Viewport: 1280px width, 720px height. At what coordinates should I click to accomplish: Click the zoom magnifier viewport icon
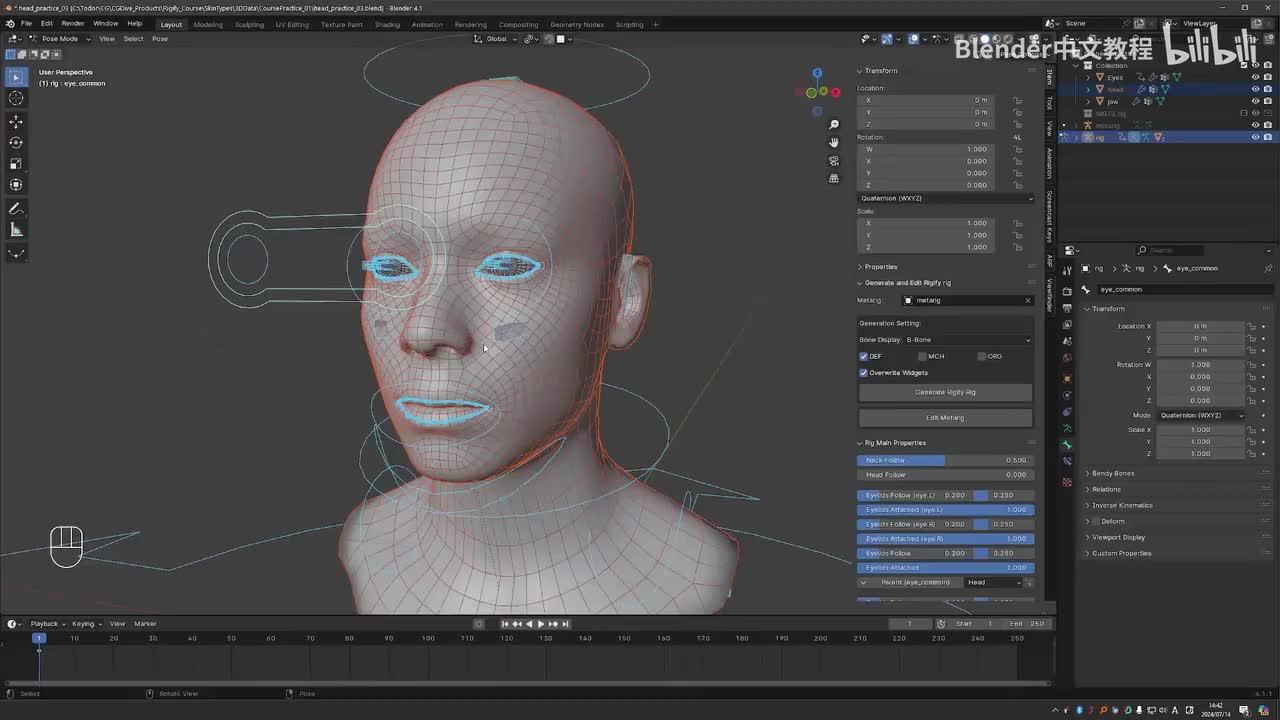pyautogui.click(x=834, y=125)
